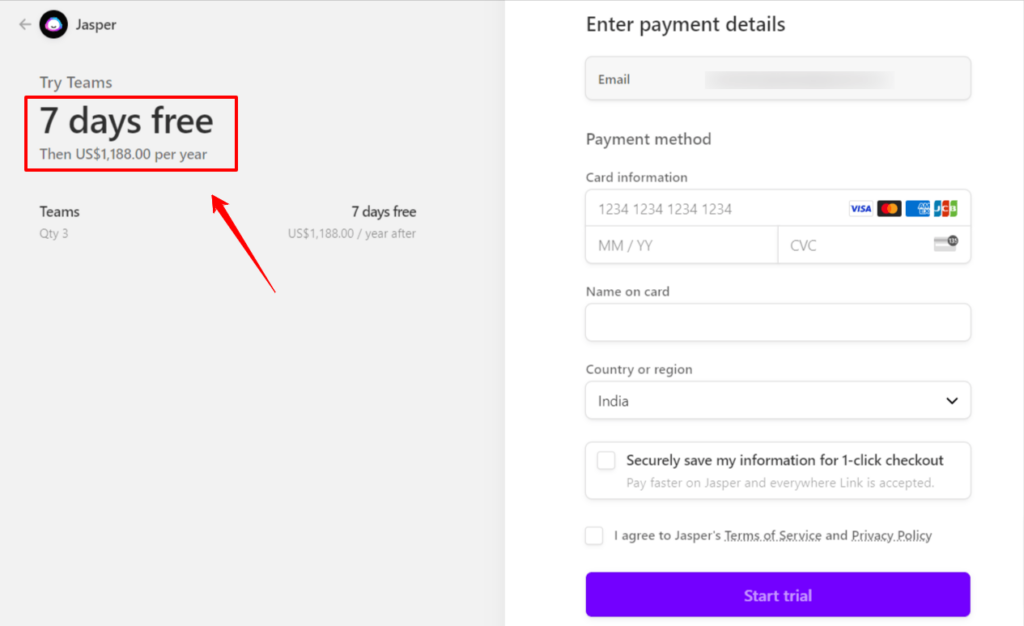
Task: Click the Visa card icon
Action: 860,209
